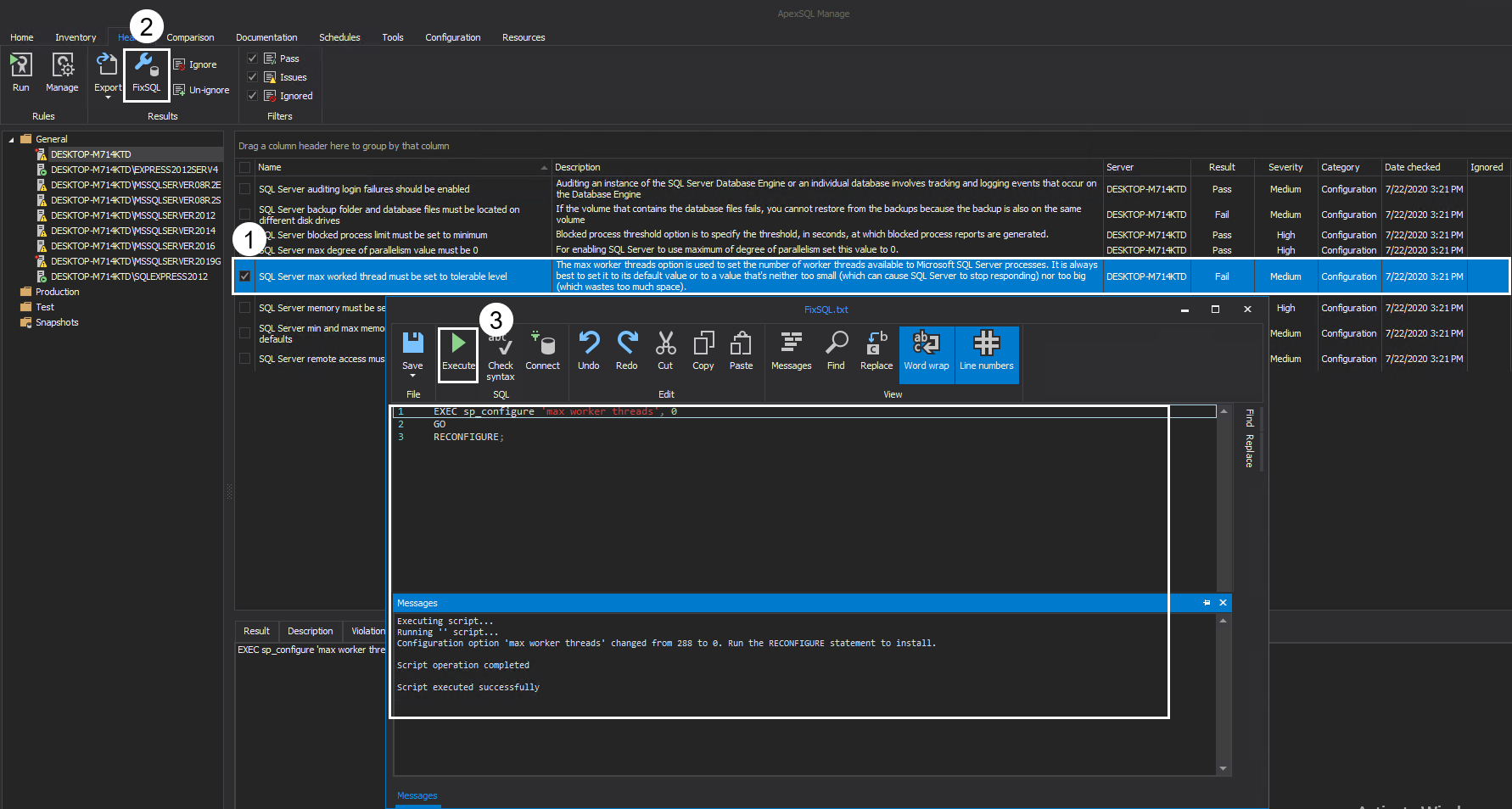Image resolution: width=1512 pixels, height=809 pixels.
Task: Open the Export dropdown arrow
Action: point(108,98)
